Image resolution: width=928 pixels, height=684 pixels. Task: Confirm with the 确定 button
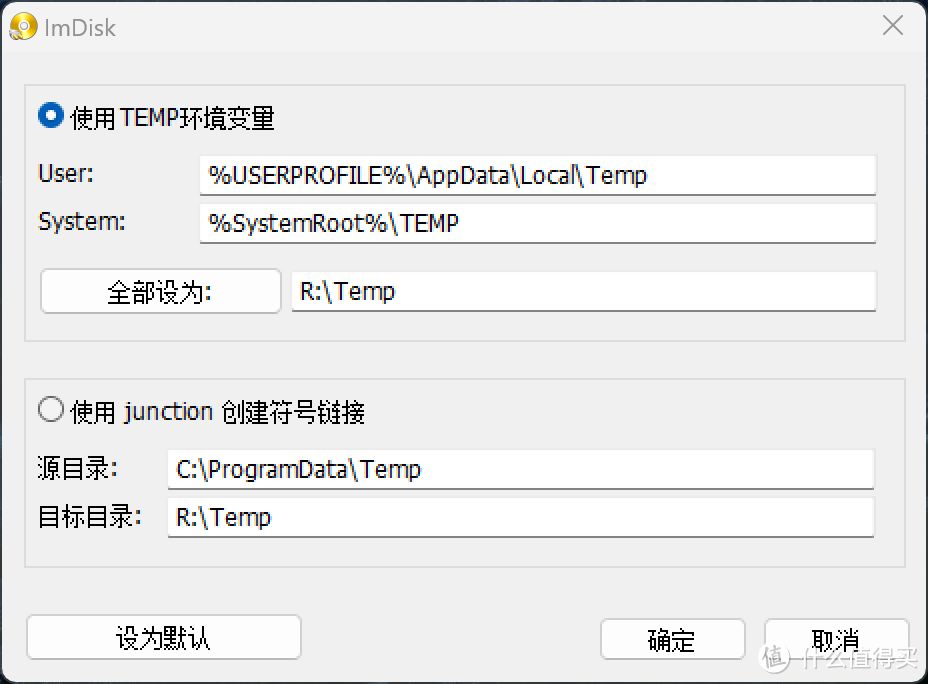pyautogui.click(x=672, y=639)
